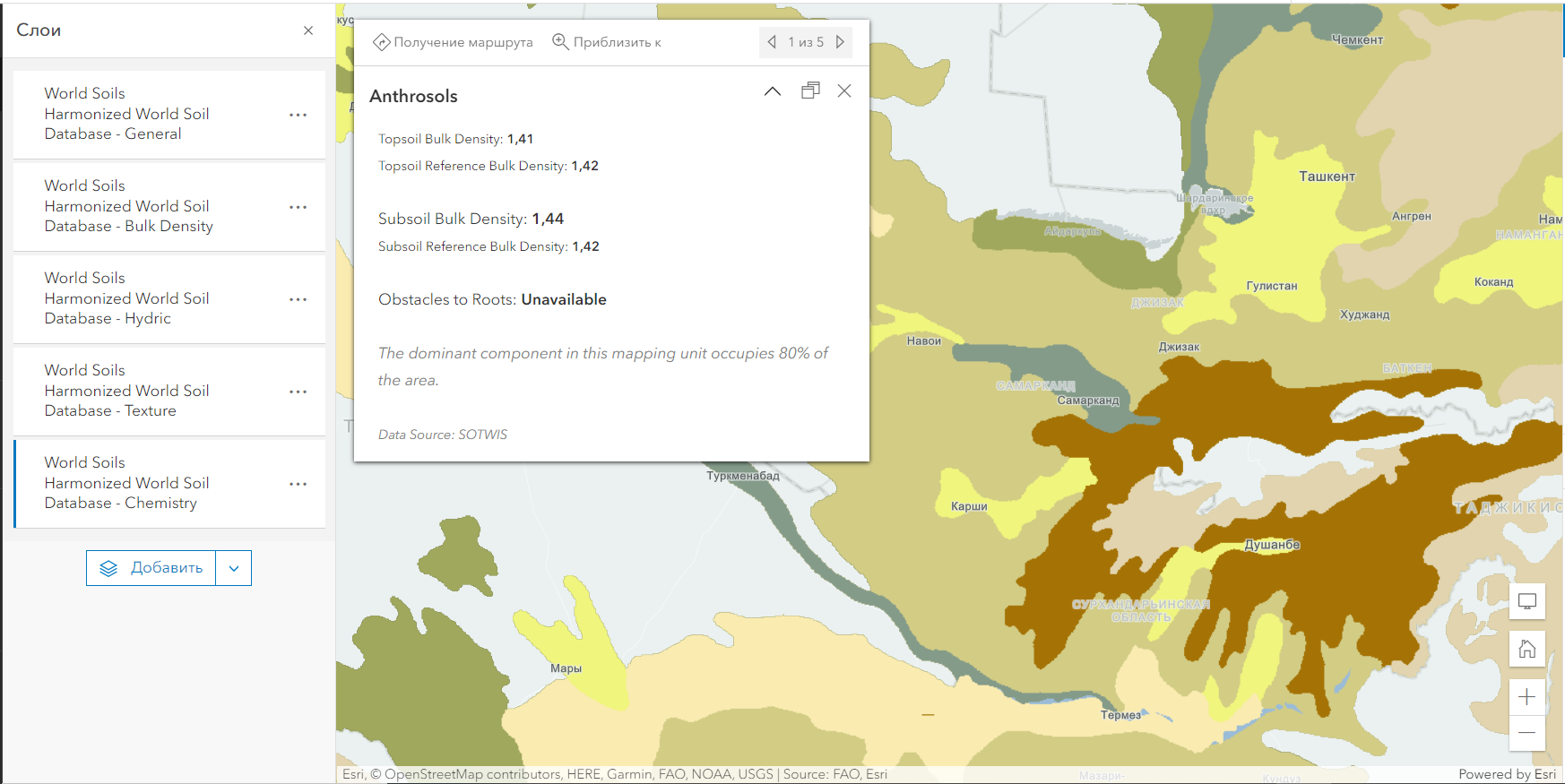Open options for Soil Database General layer
The height and width of the screenshot is (784, 1565).
pos(298,115)
